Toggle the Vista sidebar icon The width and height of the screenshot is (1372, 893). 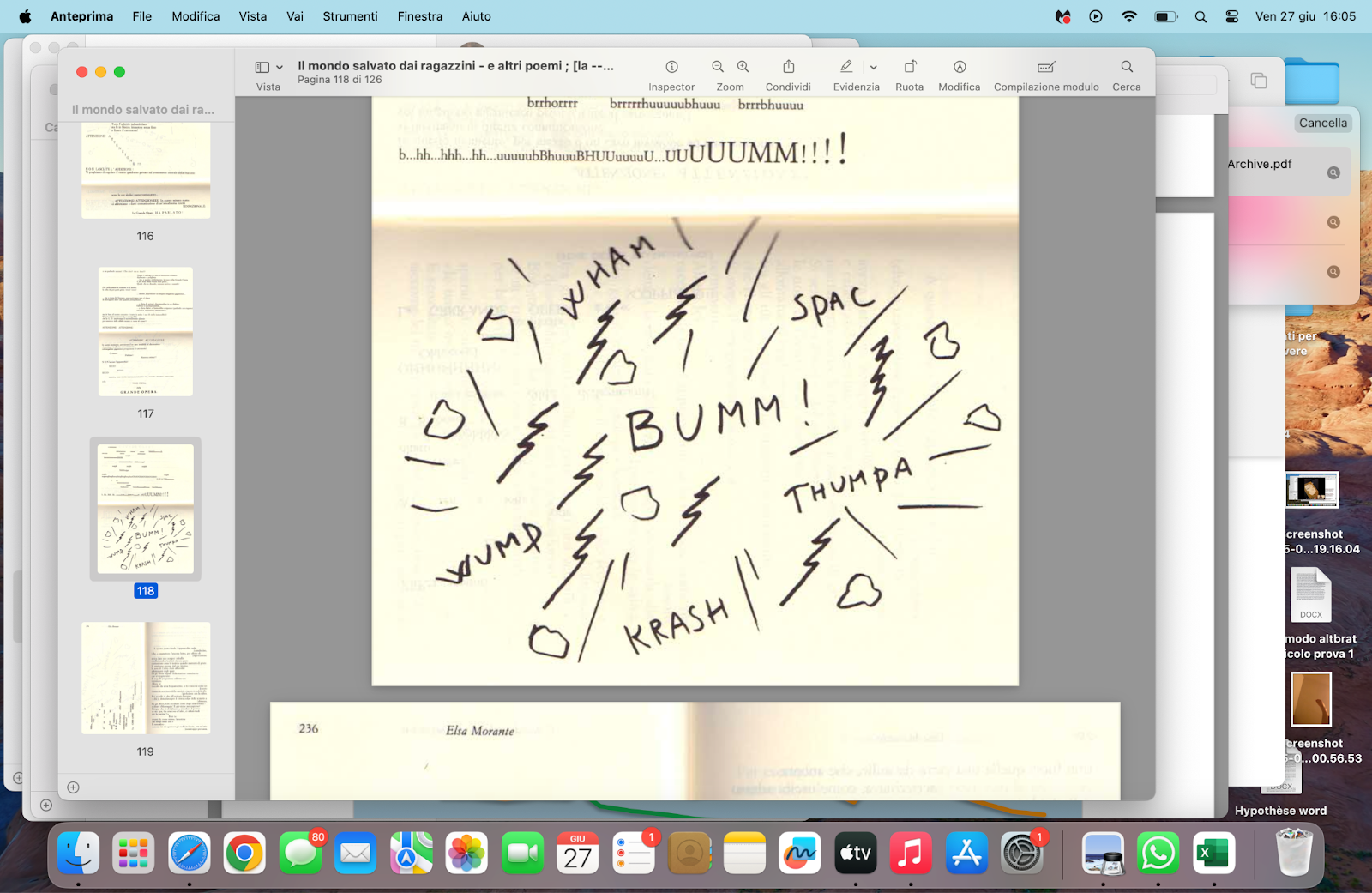262,67
